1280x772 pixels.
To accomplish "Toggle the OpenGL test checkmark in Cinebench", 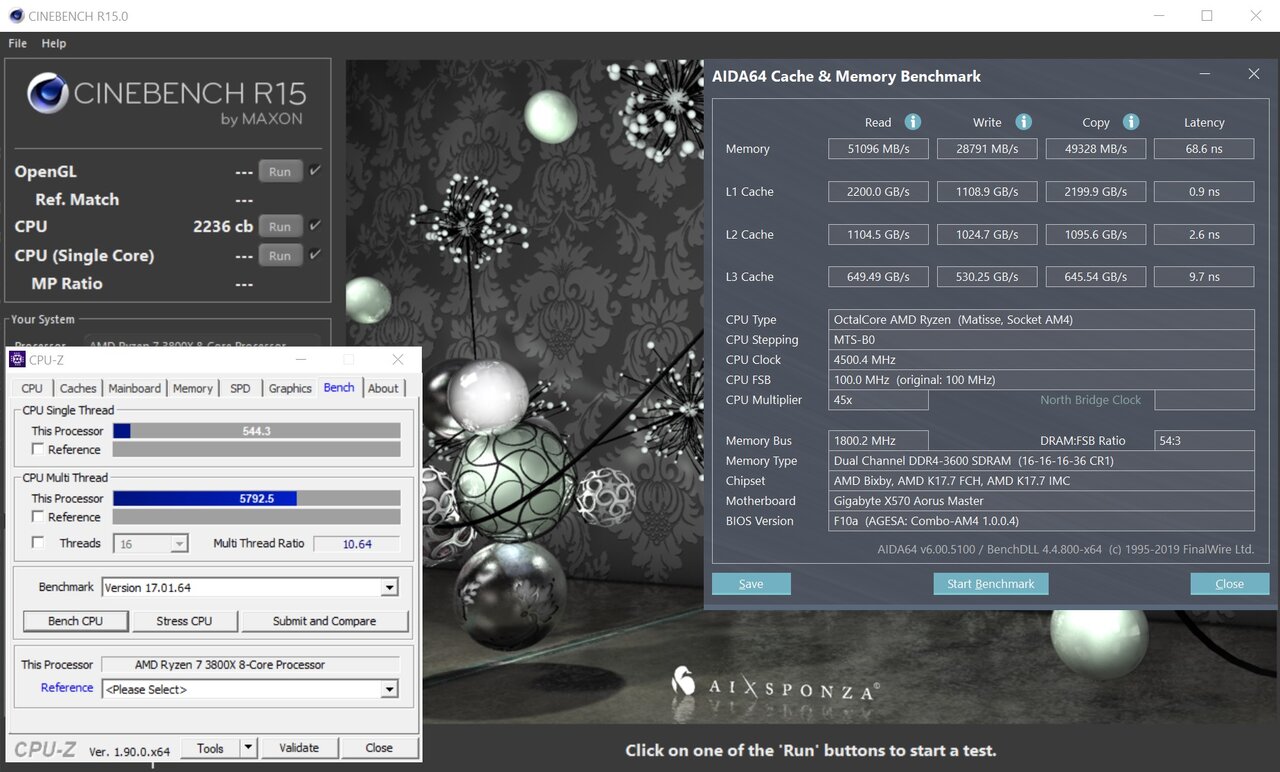I will pyautogui.click(x=315, y=171).
